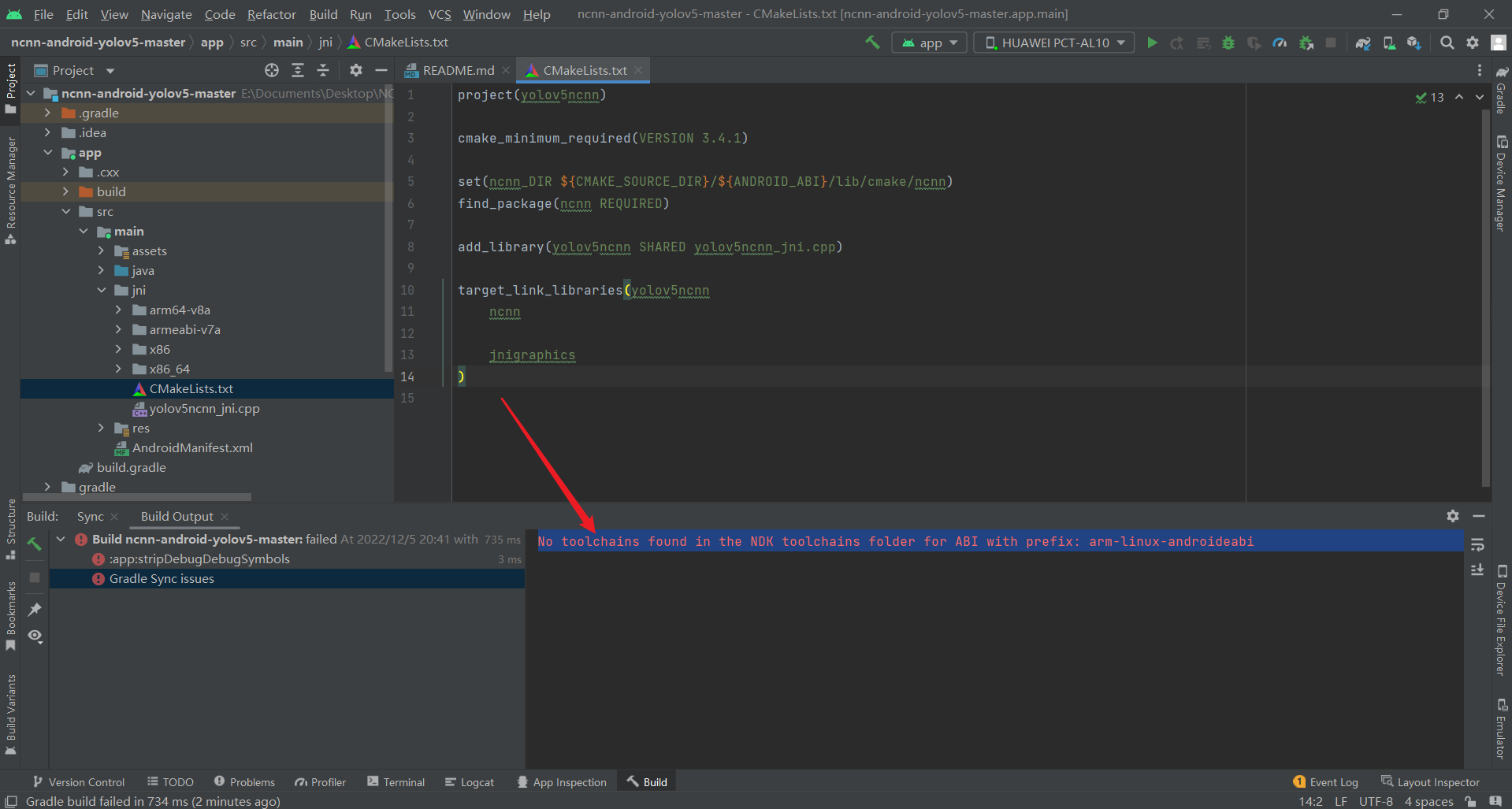Open the device selector dropdown showing HUAWEI PCT-AL10
Screen dimensions: 1512x809
pos(1053,43)
